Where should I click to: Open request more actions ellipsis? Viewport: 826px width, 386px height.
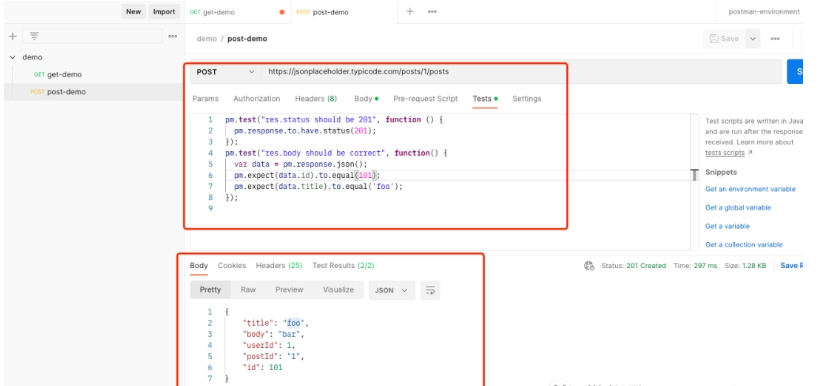[x=775, y=38]
